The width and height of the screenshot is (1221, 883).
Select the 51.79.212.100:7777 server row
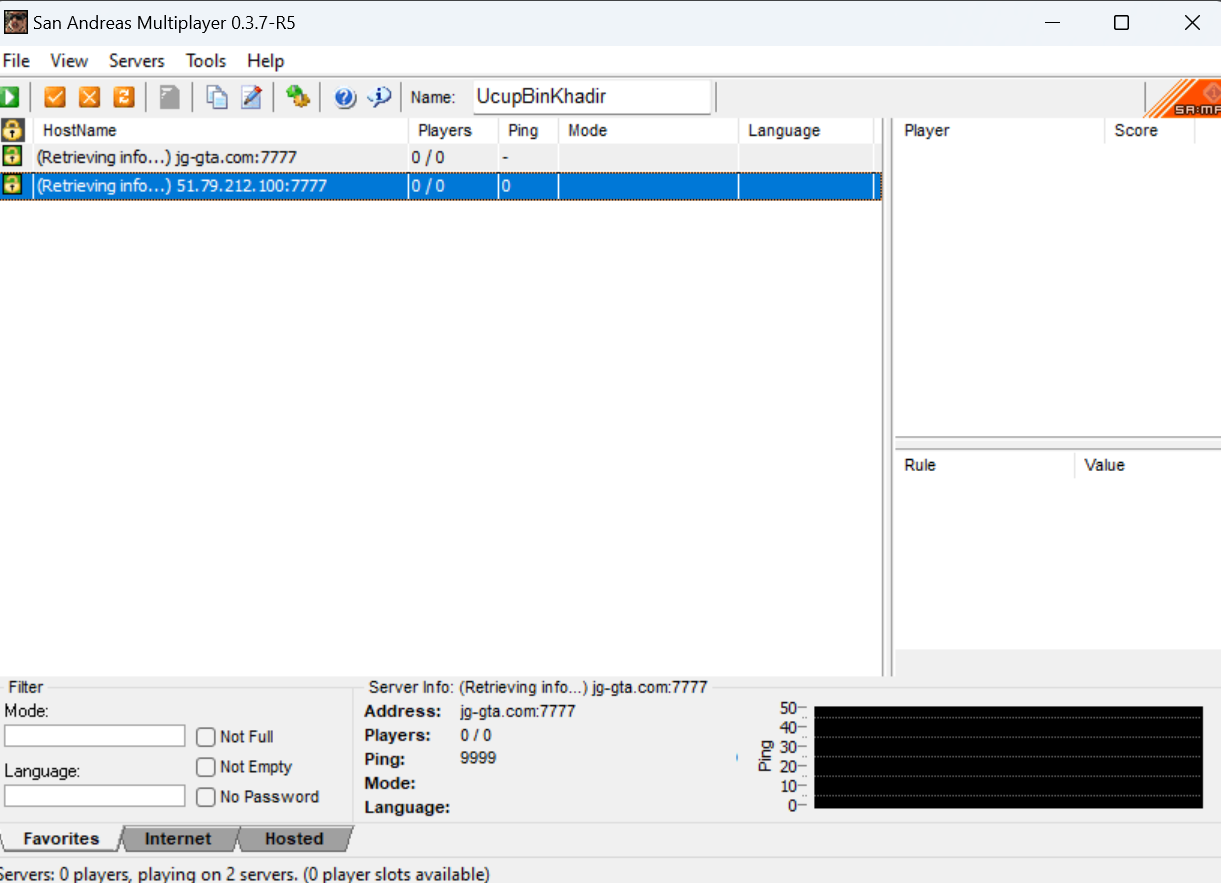pyautogui.click(x=440, y=186)
